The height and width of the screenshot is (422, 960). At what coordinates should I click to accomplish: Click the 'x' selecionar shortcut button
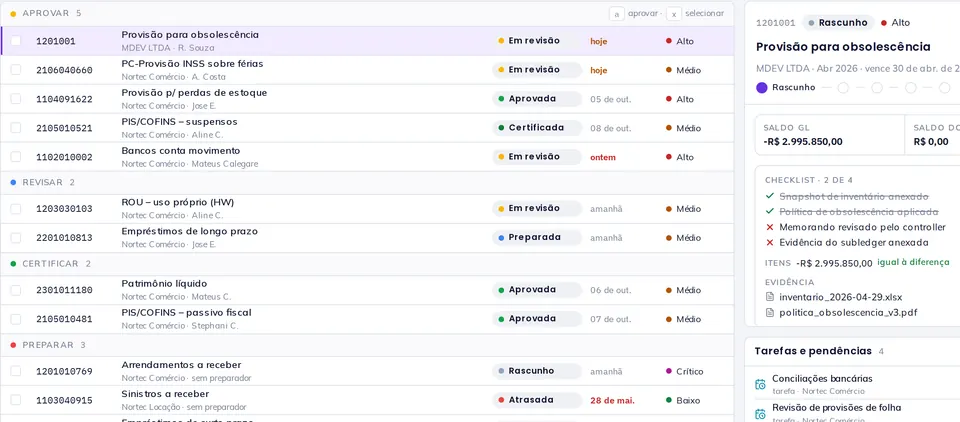point(674,13)
